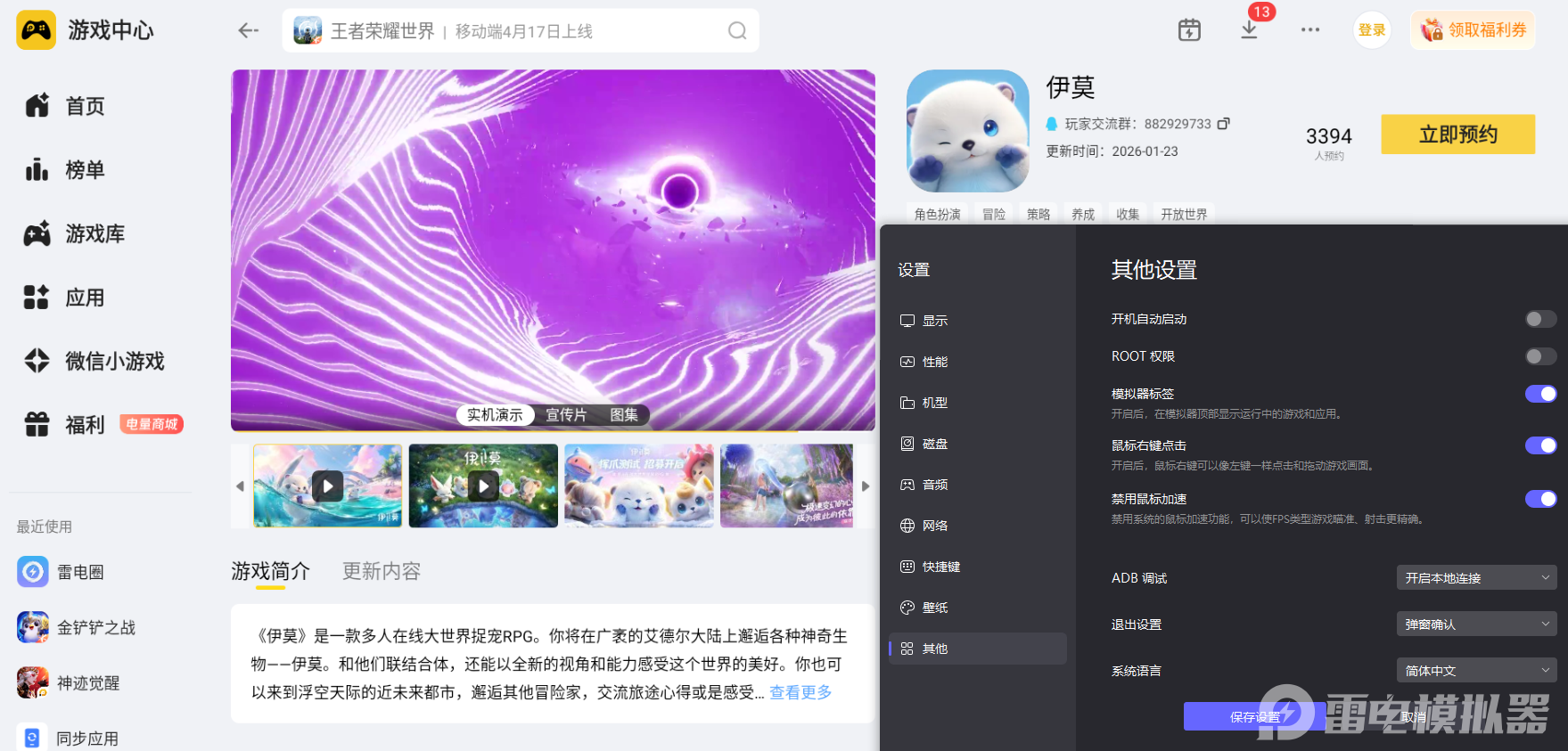Switch to 游戏简介 tab
Screen dimensions: 1568x751
coord(270,571)
